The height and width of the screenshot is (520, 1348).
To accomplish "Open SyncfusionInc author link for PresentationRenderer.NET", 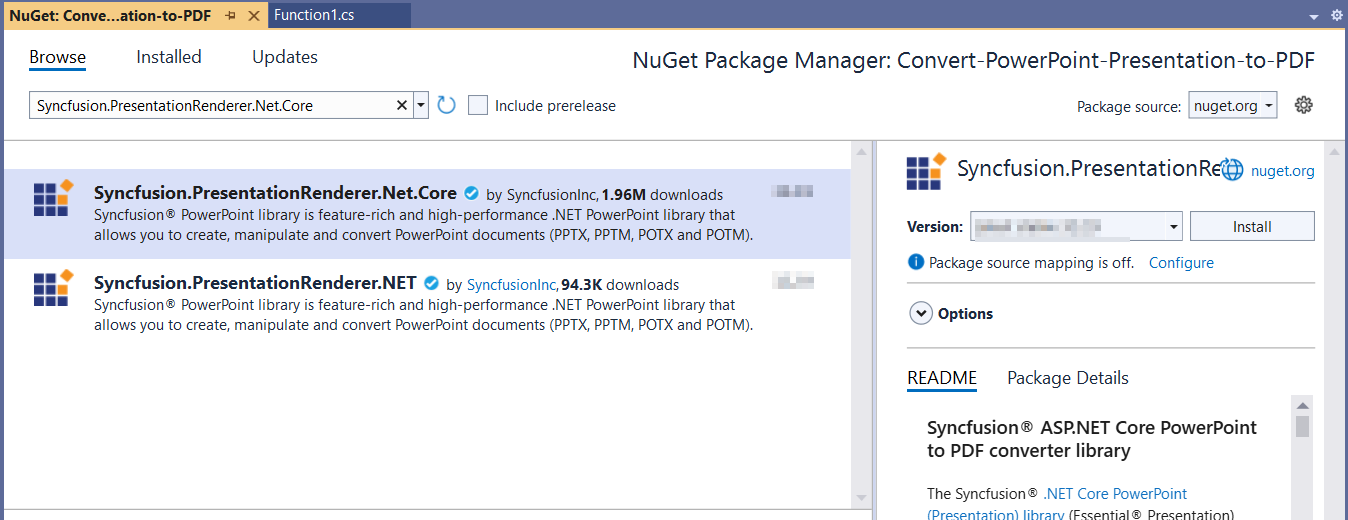I will [x=511, y=285].
